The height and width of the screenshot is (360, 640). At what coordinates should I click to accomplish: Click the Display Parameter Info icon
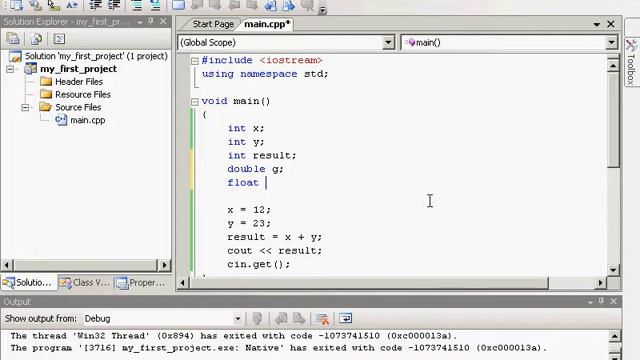[x=35, y=5]
